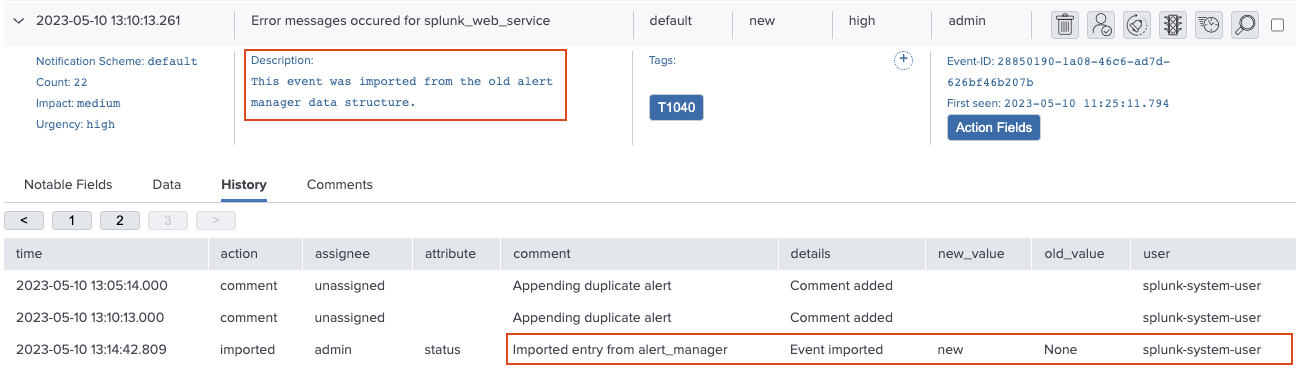Click timestamp 2023-05-10 13:14:42.809 cell

(x=92, y=350)
